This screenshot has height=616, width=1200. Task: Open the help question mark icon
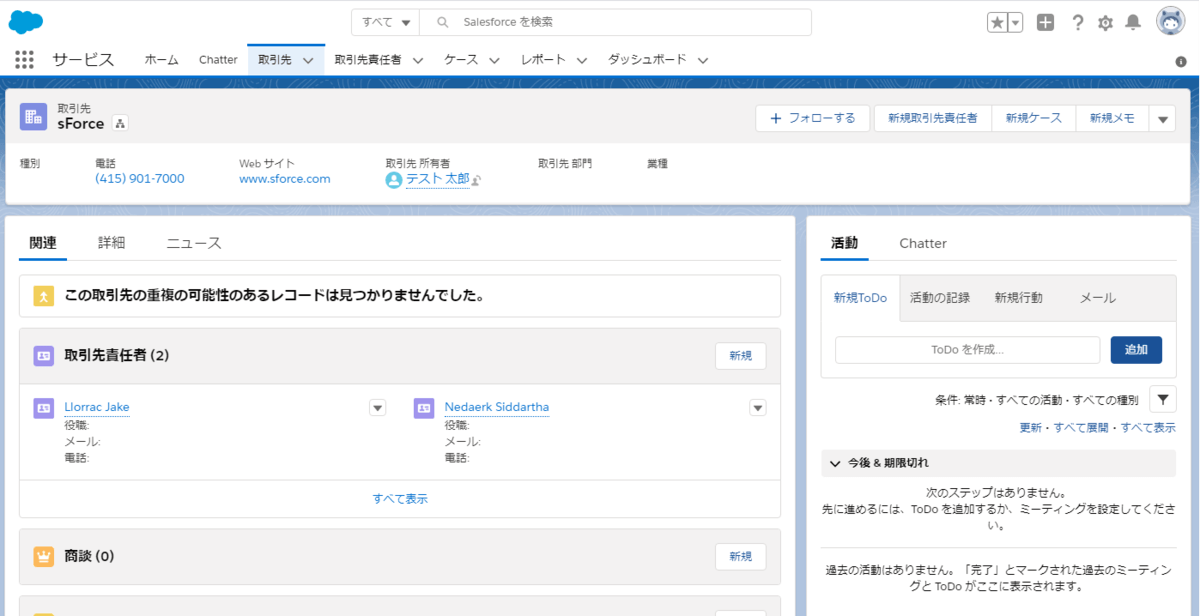[1077, 22]
